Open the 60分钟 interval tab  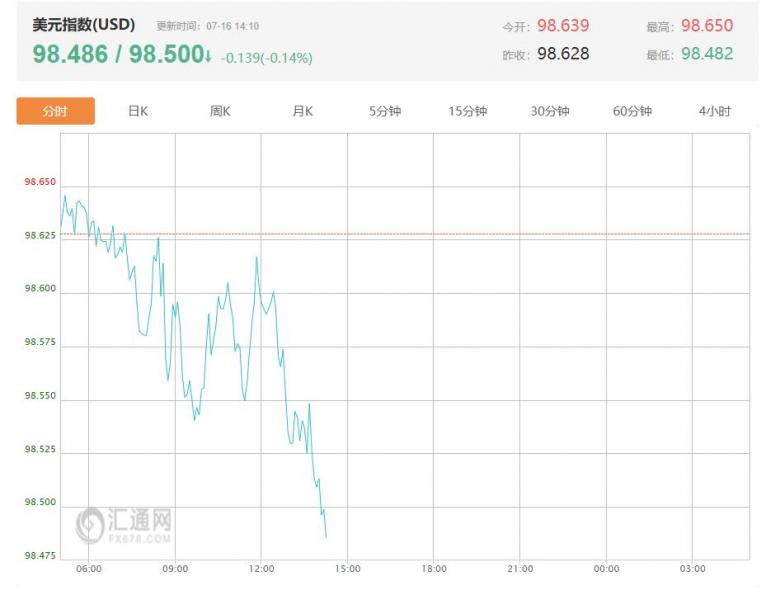[632, 111]
